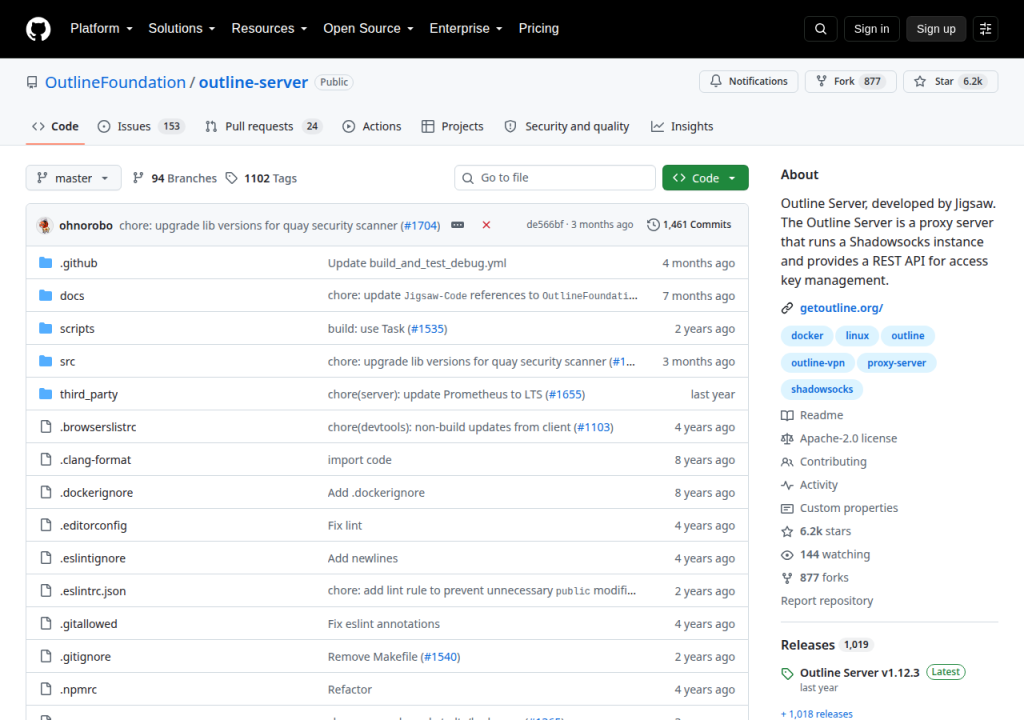Open the src folder icon
Image resolution: width=1024 pixels, height=720 pixels.
[46, 361]
